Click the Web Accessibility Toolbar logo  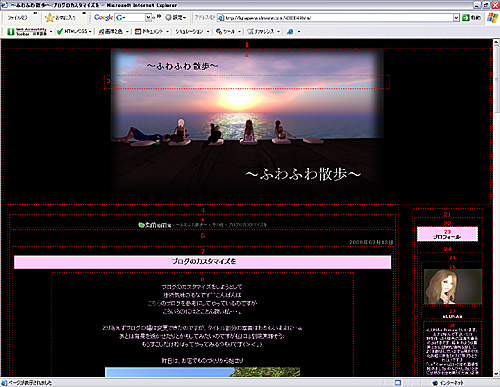(x=27, y=31)
